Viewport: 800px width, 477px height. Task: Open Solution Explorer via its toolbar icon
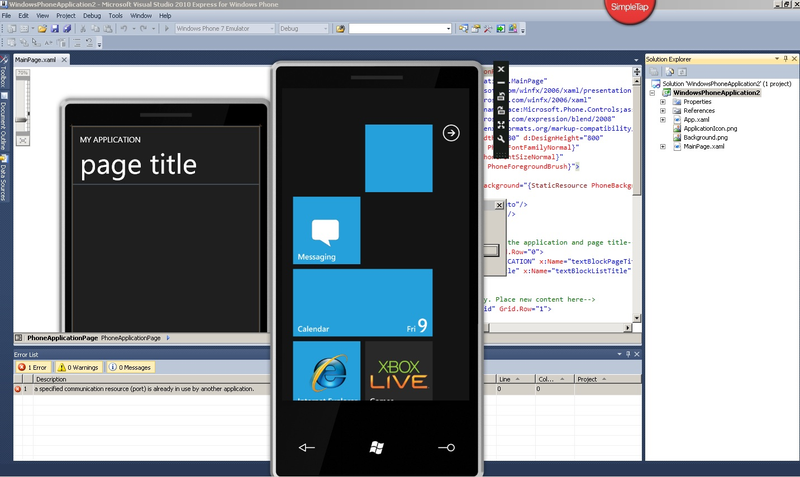coord(463,29)
